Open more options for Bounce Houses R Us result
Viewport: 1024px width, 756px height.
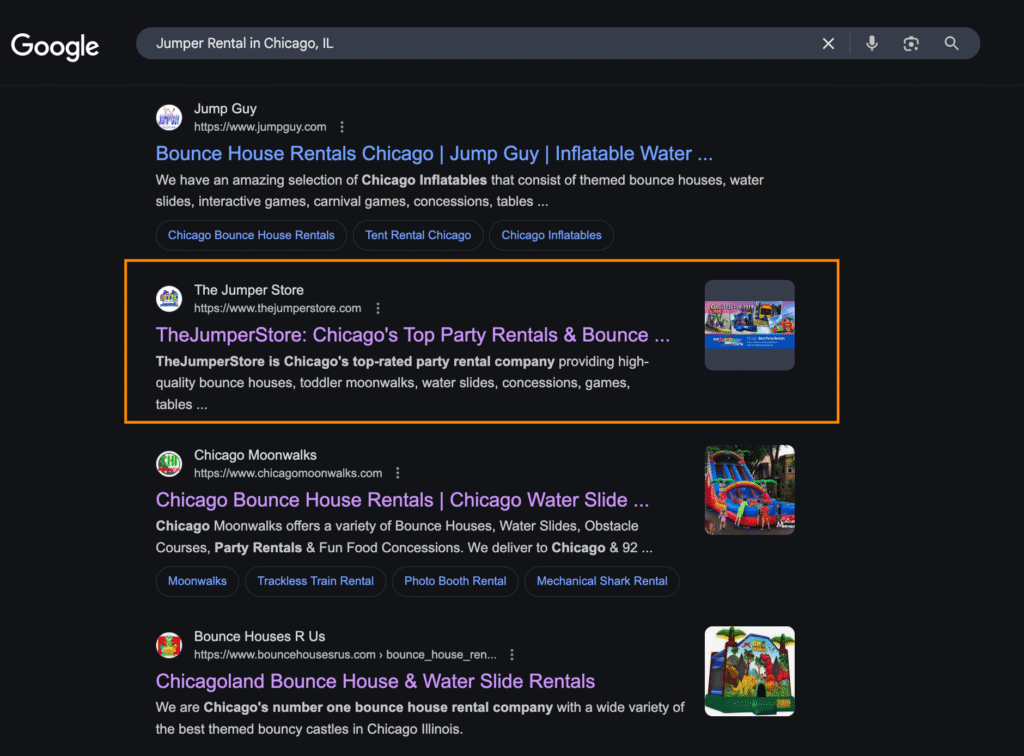point(512,654)
